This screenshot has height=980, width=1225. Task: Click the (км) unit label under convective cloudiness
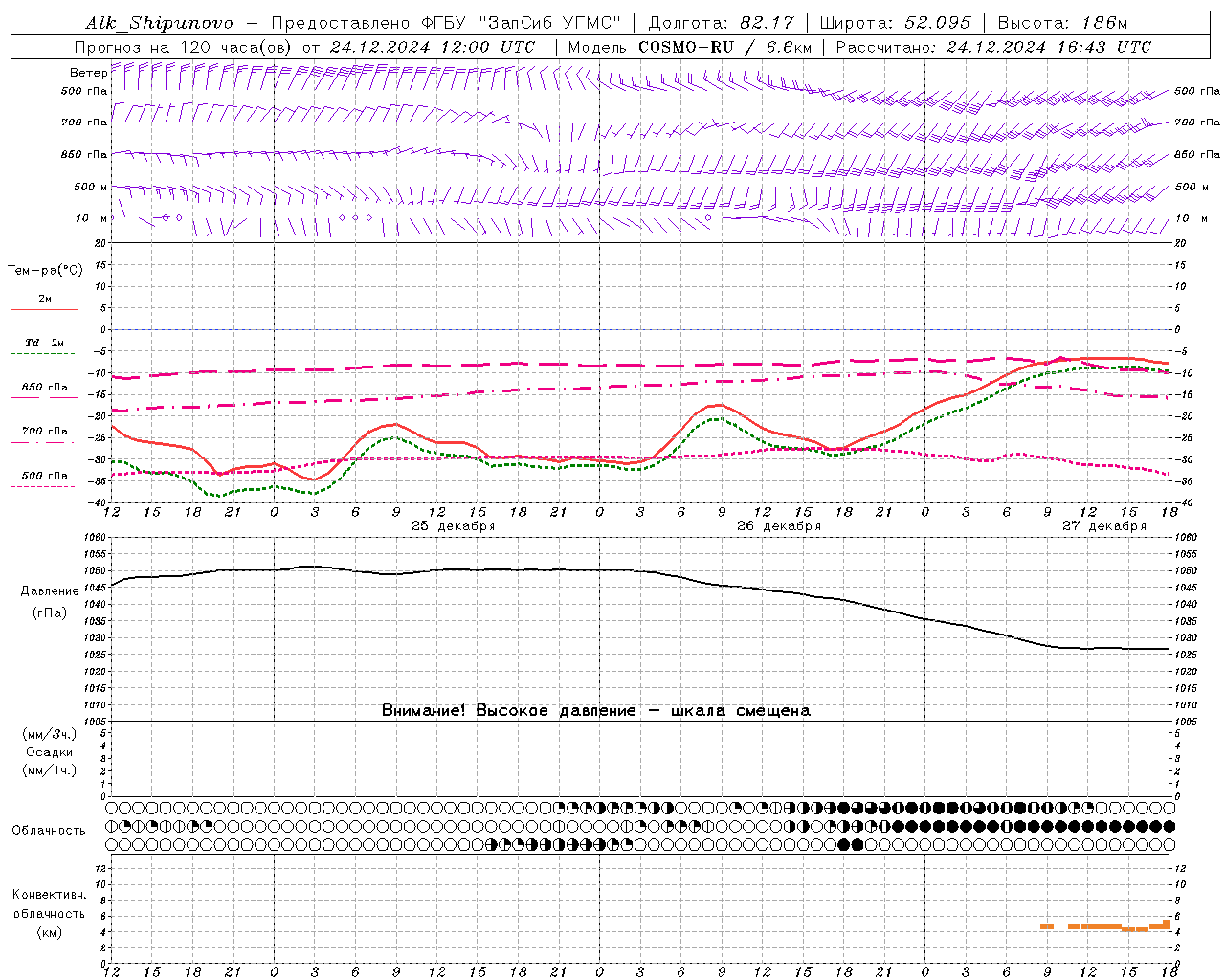click(49, 932)
